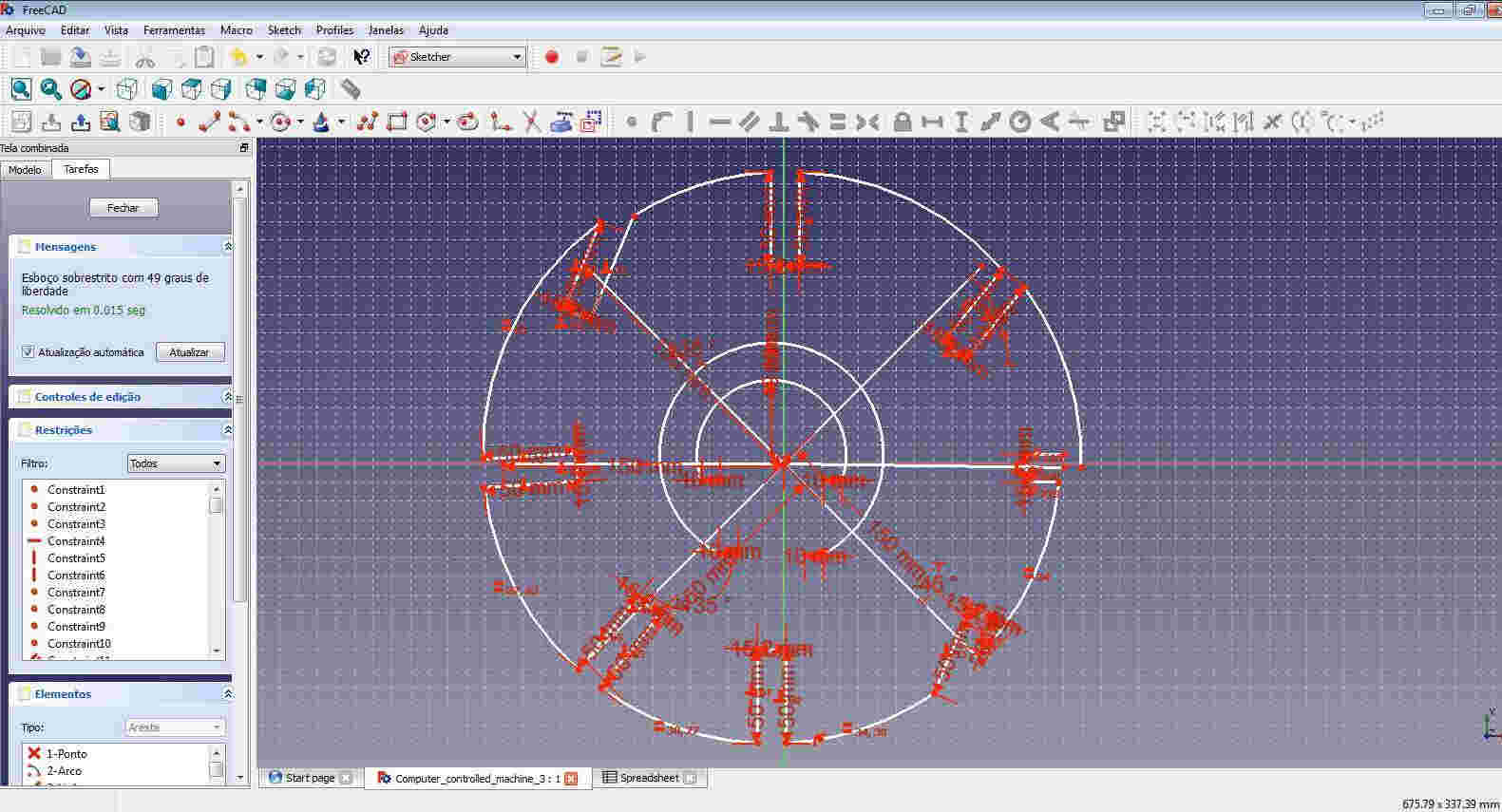Open the Profiles menu

point(334,30)
